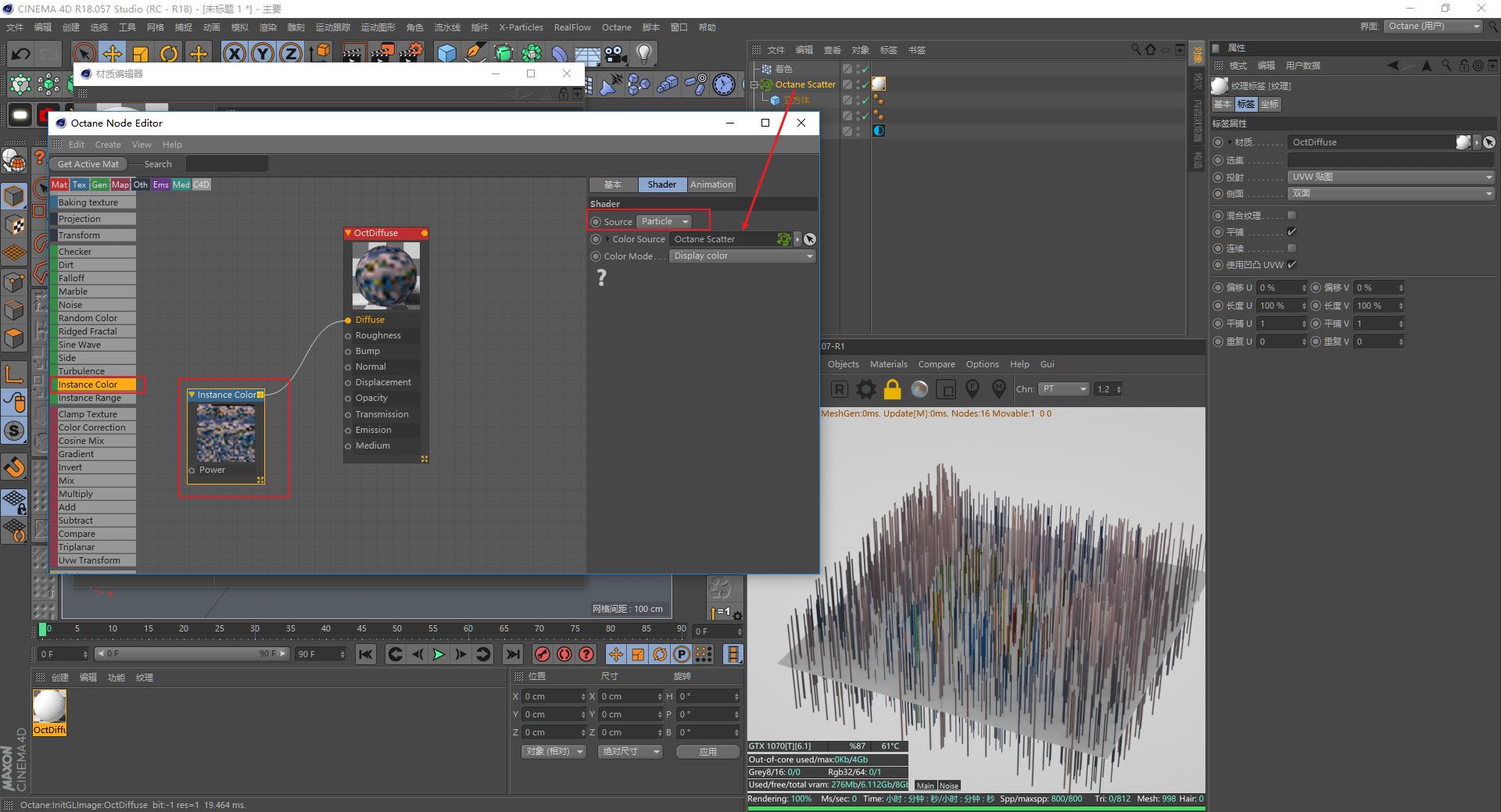
Task: Switch to the Animation tab in Node Editor
Action: (x=711, y=185)
